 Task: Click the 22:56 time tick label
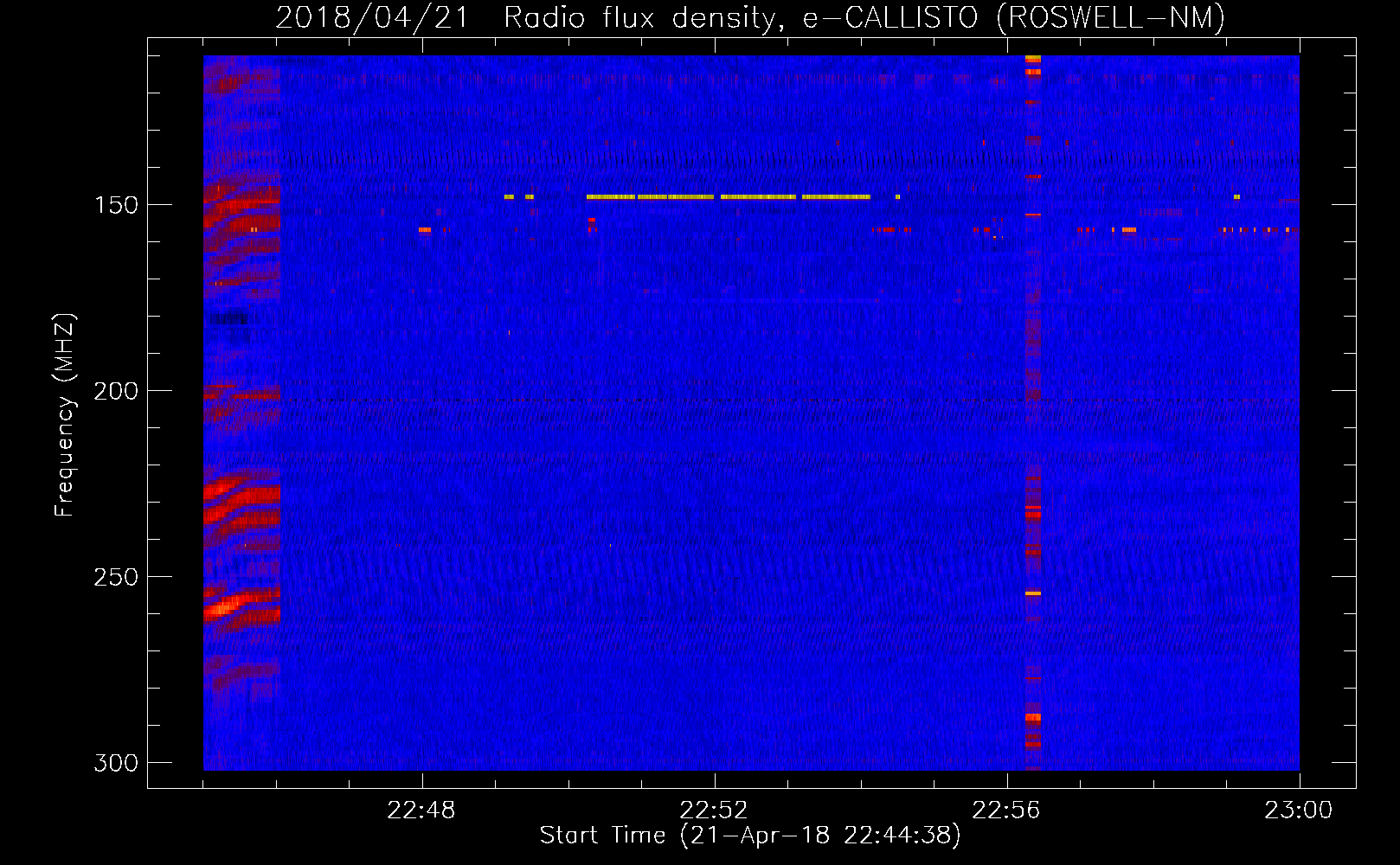pos(1006,811)
